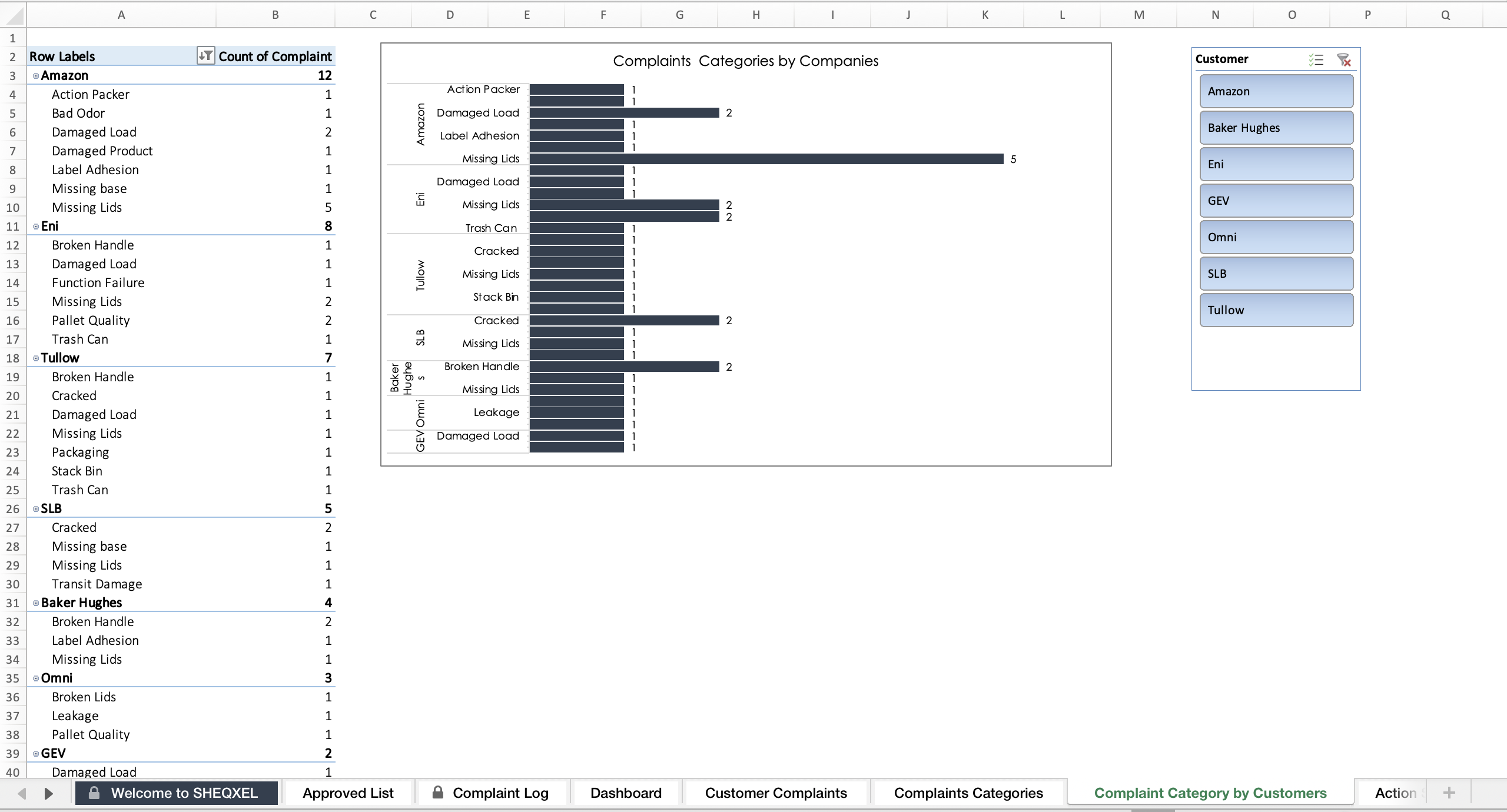
Task: Collapse the SLB group
Action: pos(36,509)
